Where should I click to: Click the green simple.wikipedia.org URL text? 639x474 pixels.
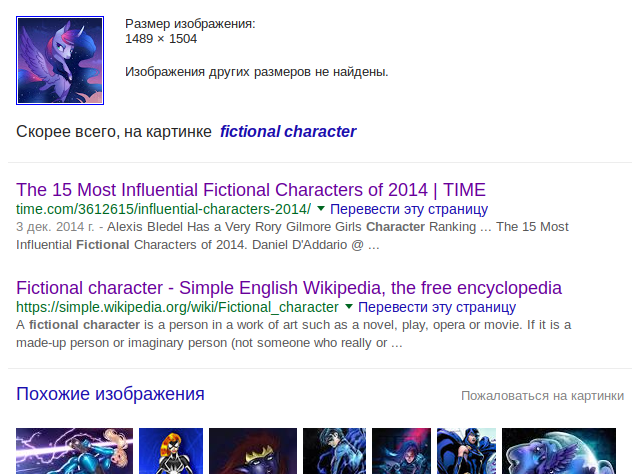point(177,307)
